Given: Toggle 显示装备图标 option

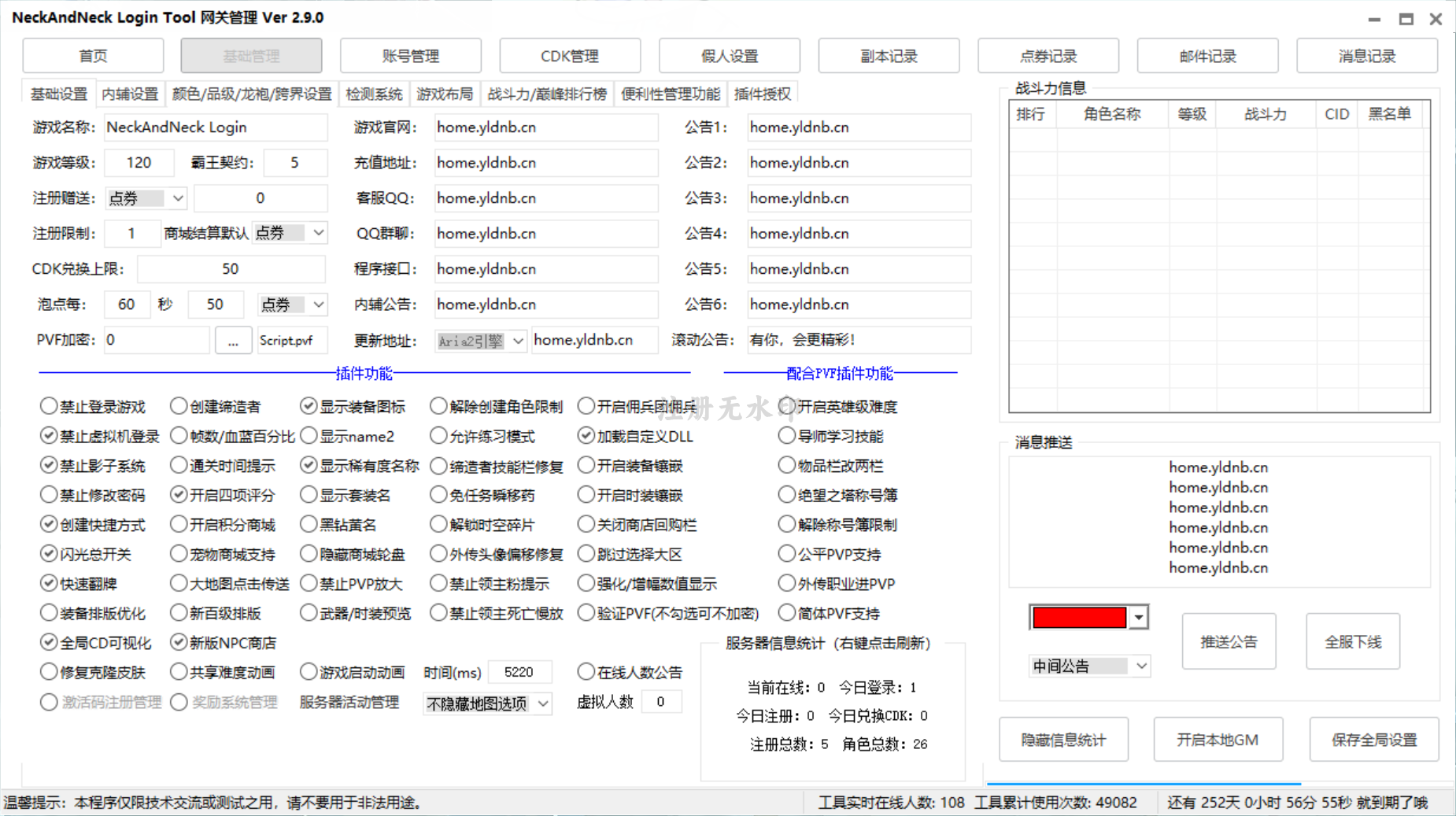Looking at the screenshot, I should coord(353,406).
